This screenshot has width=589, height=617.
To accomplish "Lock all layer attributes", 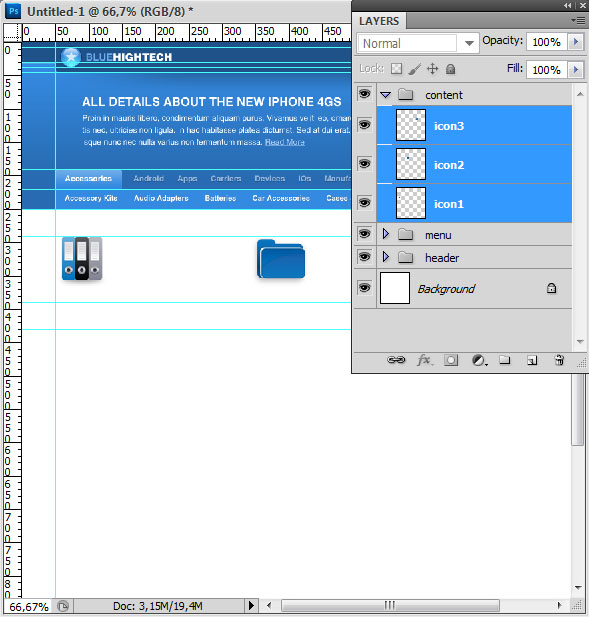I will (451, 69).
